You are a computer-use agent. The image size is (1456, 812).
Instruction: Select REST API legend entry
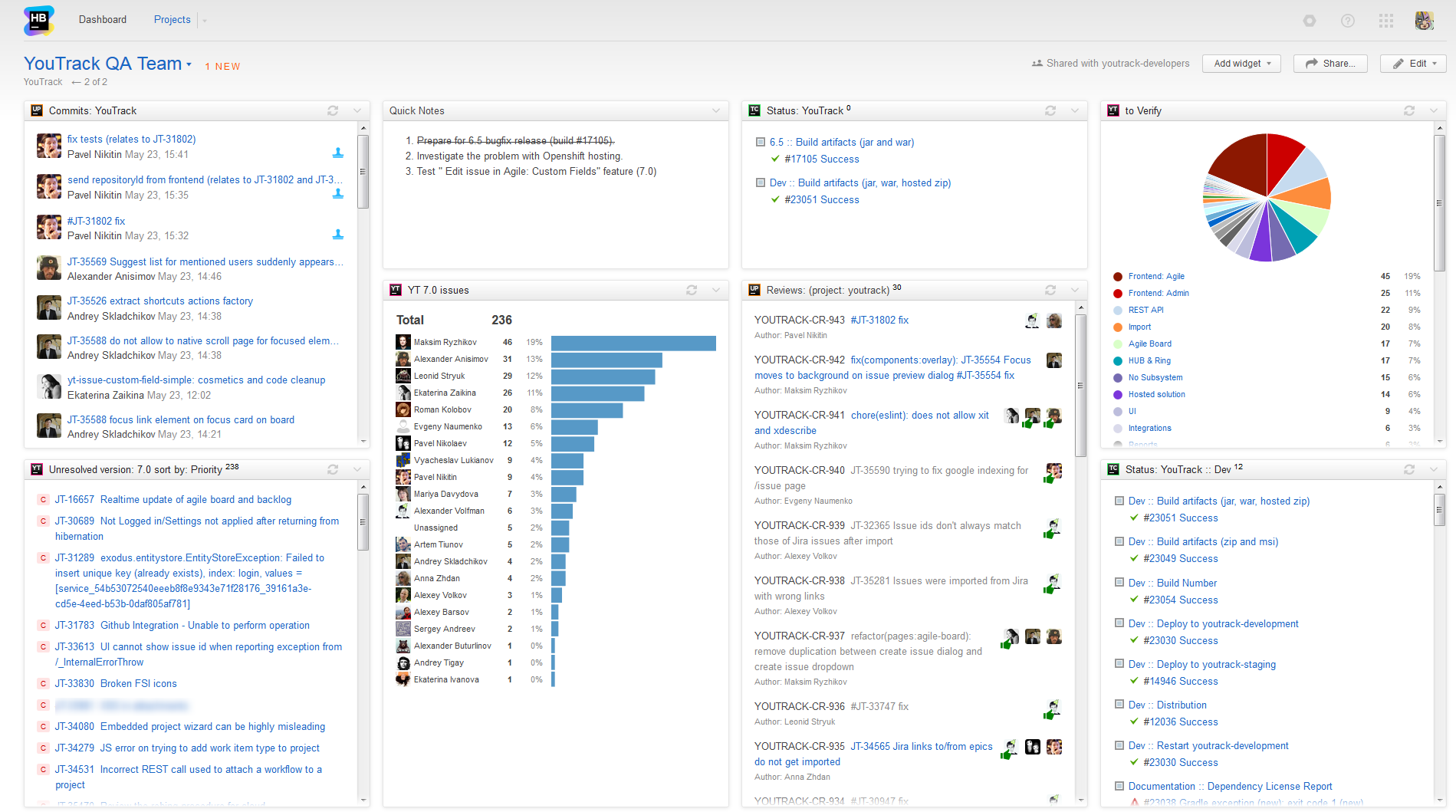tap(1145, 310)
